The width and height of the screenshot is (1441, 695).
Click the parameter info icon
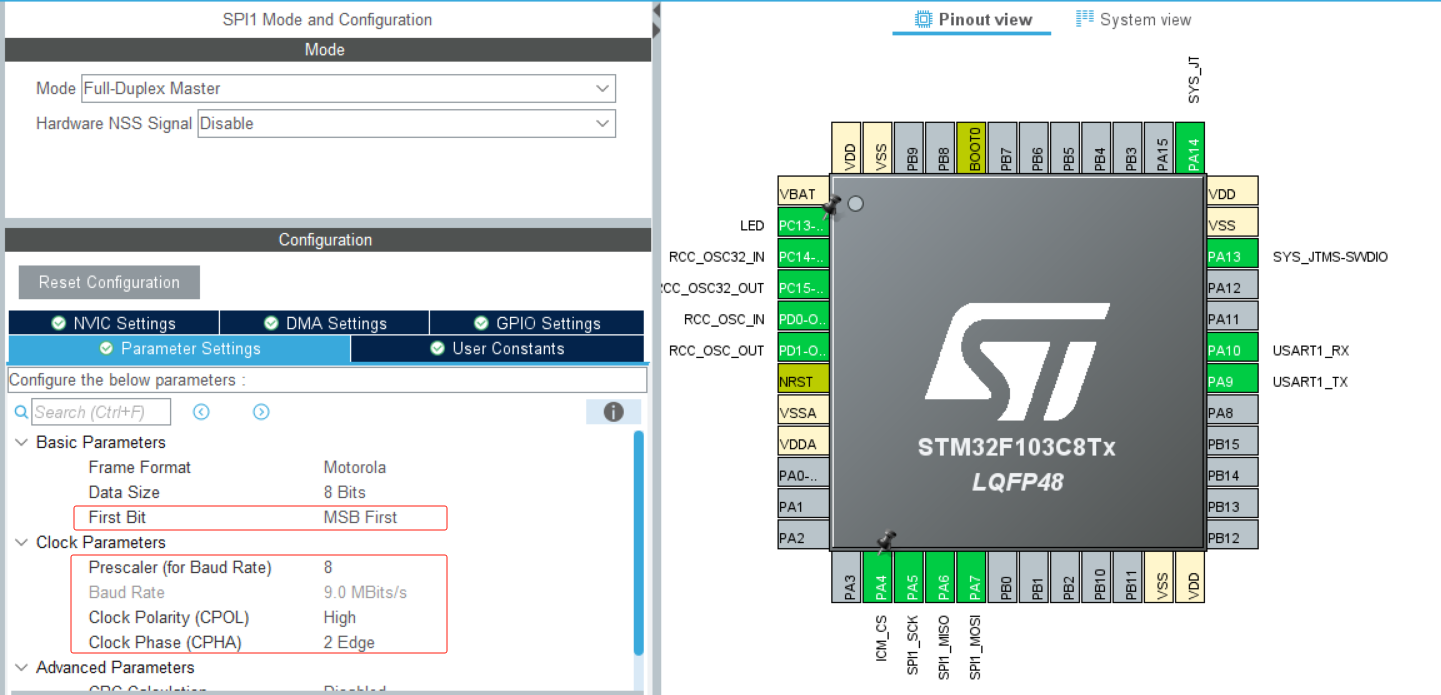(613, 412)
